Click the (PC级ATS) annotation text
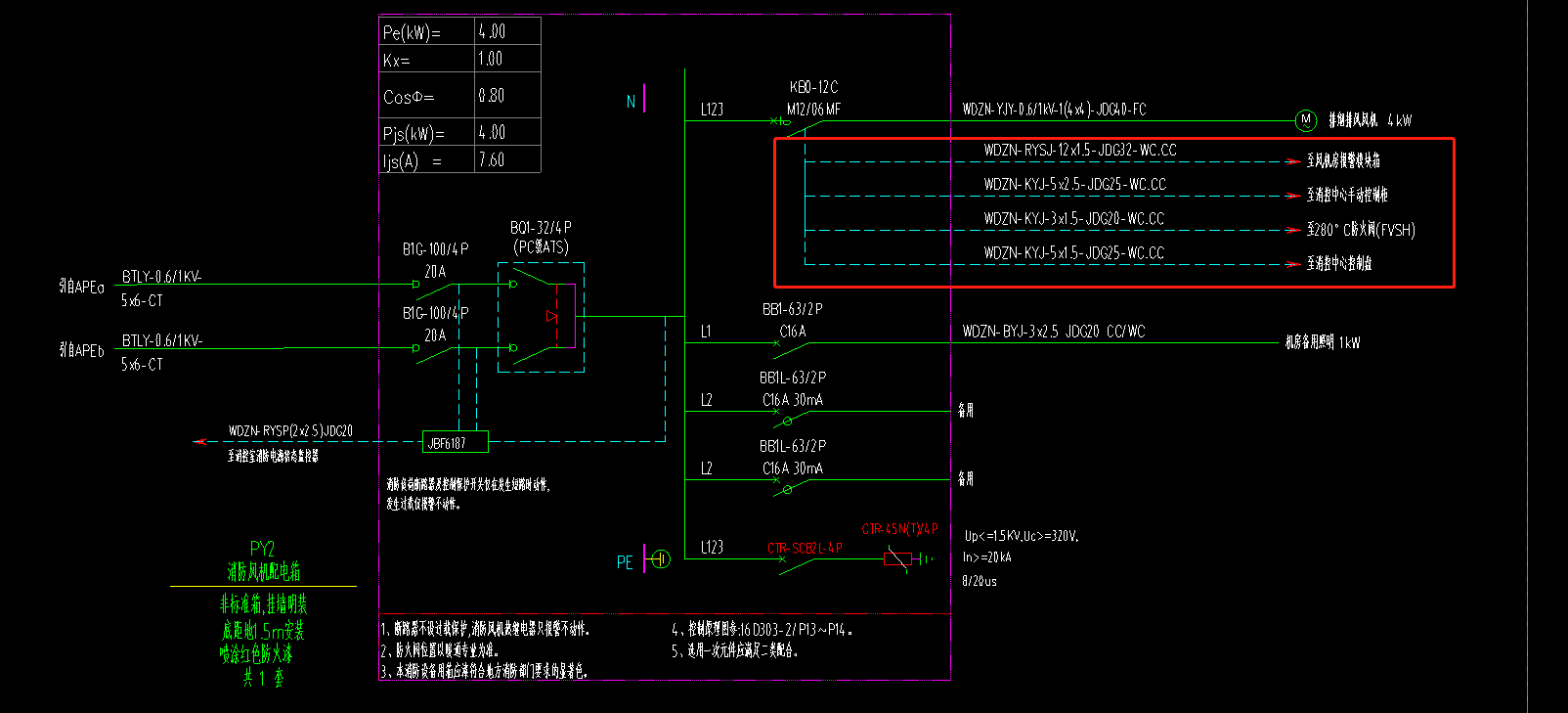The width and height of the screenshot is (1568, 713). coord(541,247)
